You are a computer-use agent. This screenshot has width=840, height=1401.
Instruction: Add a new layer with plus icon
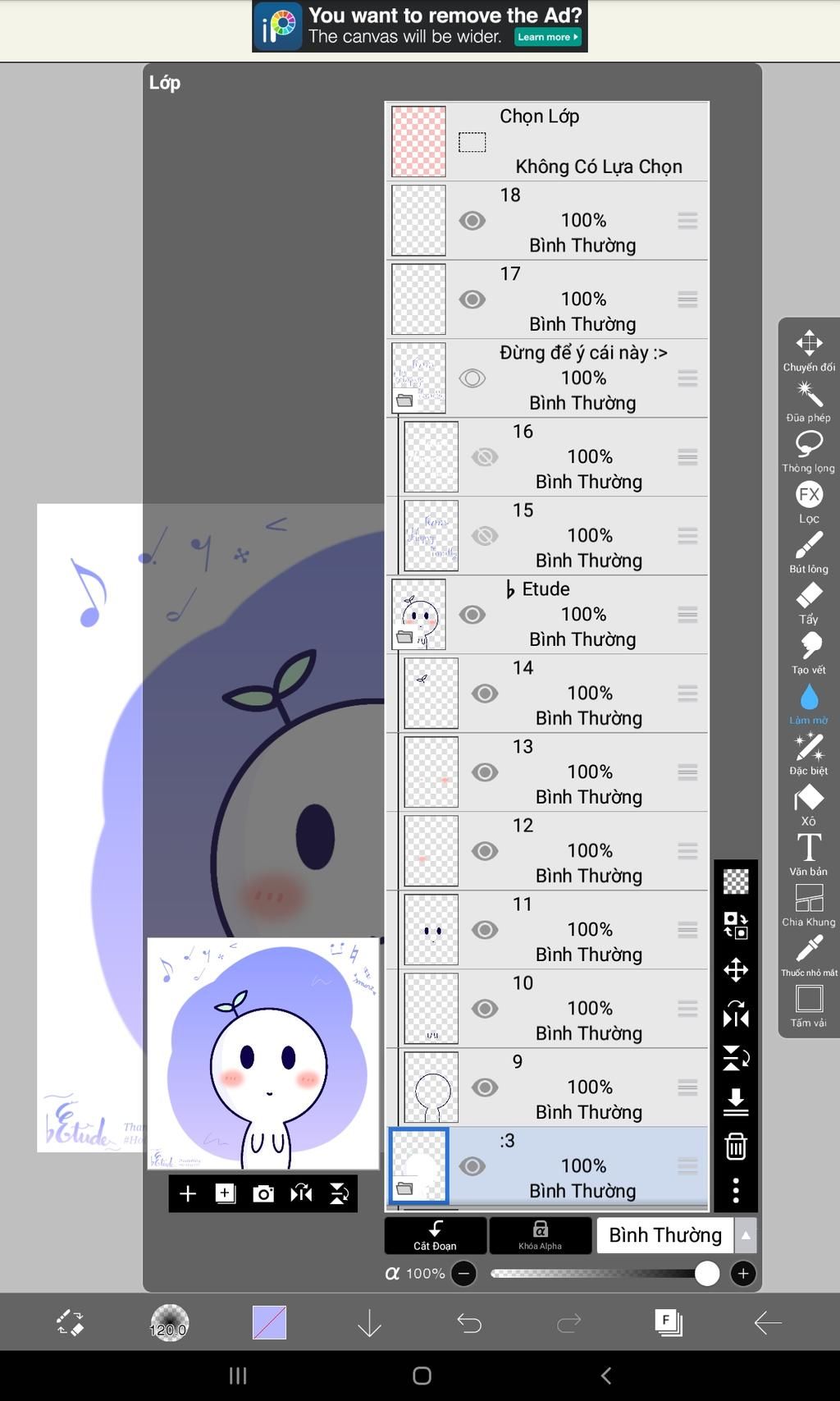click(x=188, y=1193)
